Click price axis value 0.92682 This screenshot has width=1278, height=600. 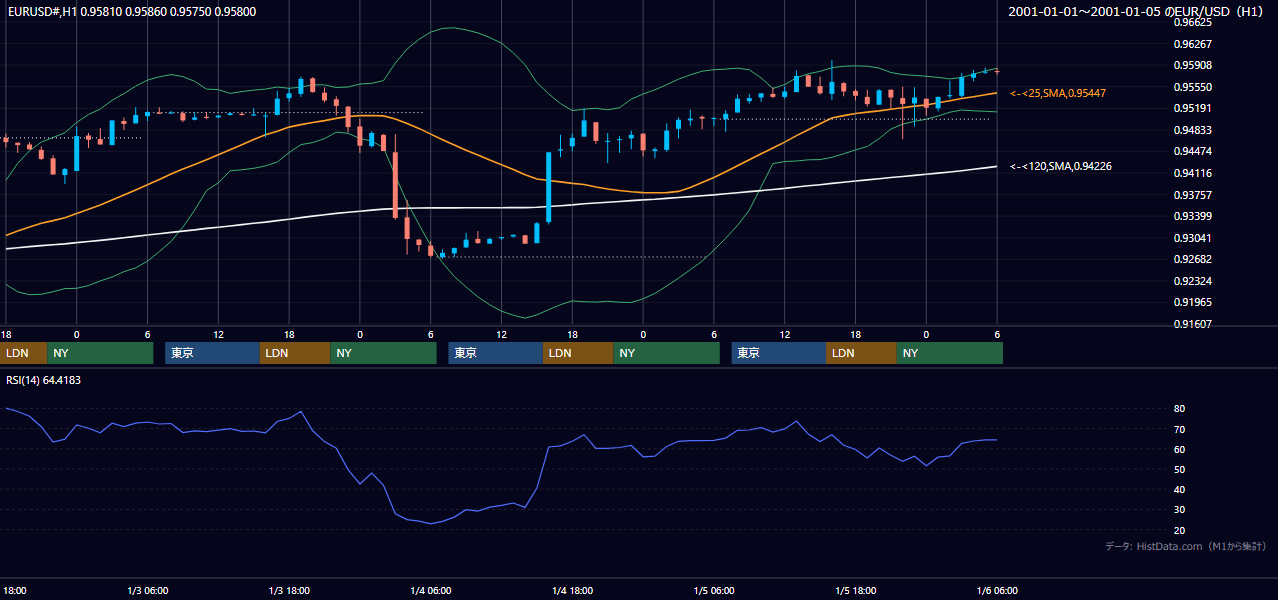click(x=1192, y=259)
